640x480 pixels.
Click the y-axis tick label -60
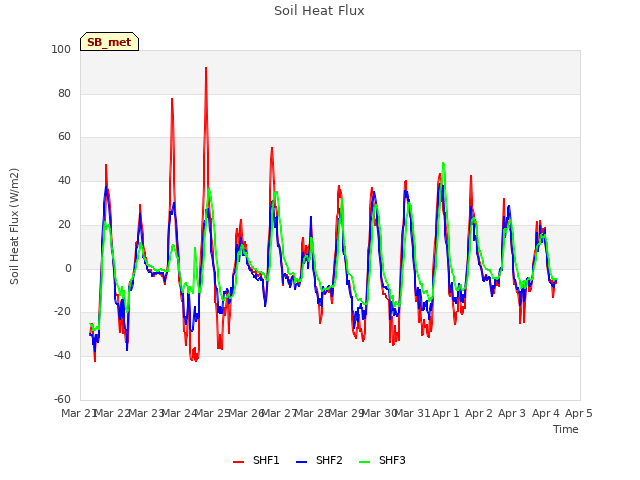coord(62,399)
